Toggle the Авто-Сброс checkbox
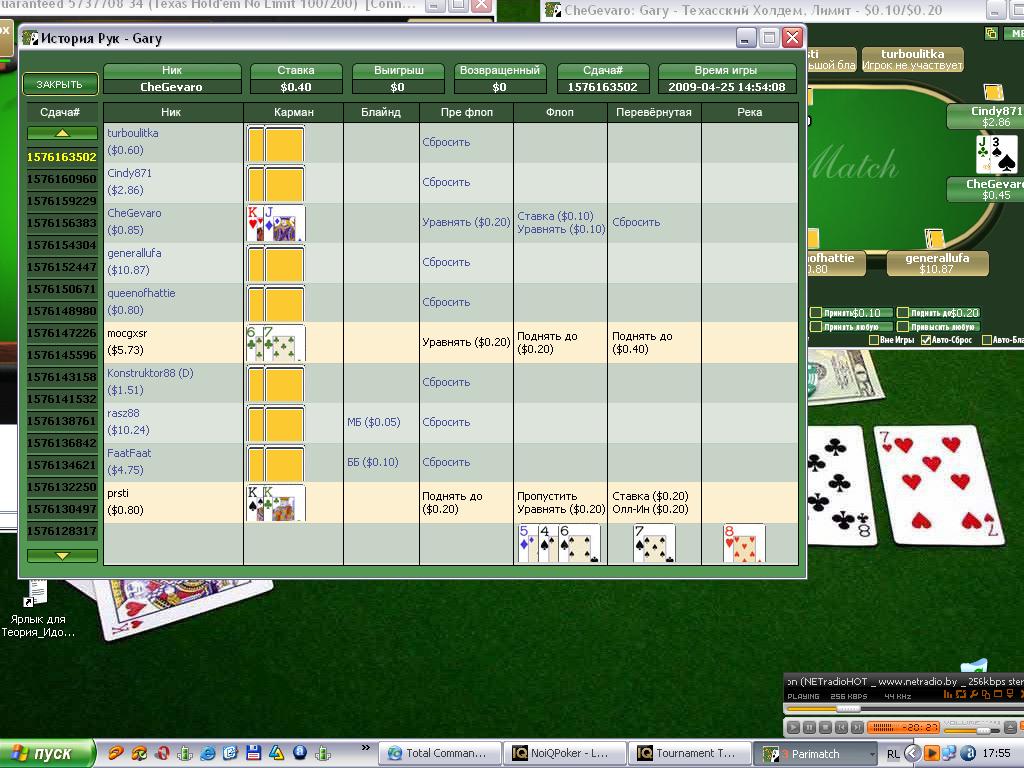Screen dimensions: 1024x768 [926, 340]
